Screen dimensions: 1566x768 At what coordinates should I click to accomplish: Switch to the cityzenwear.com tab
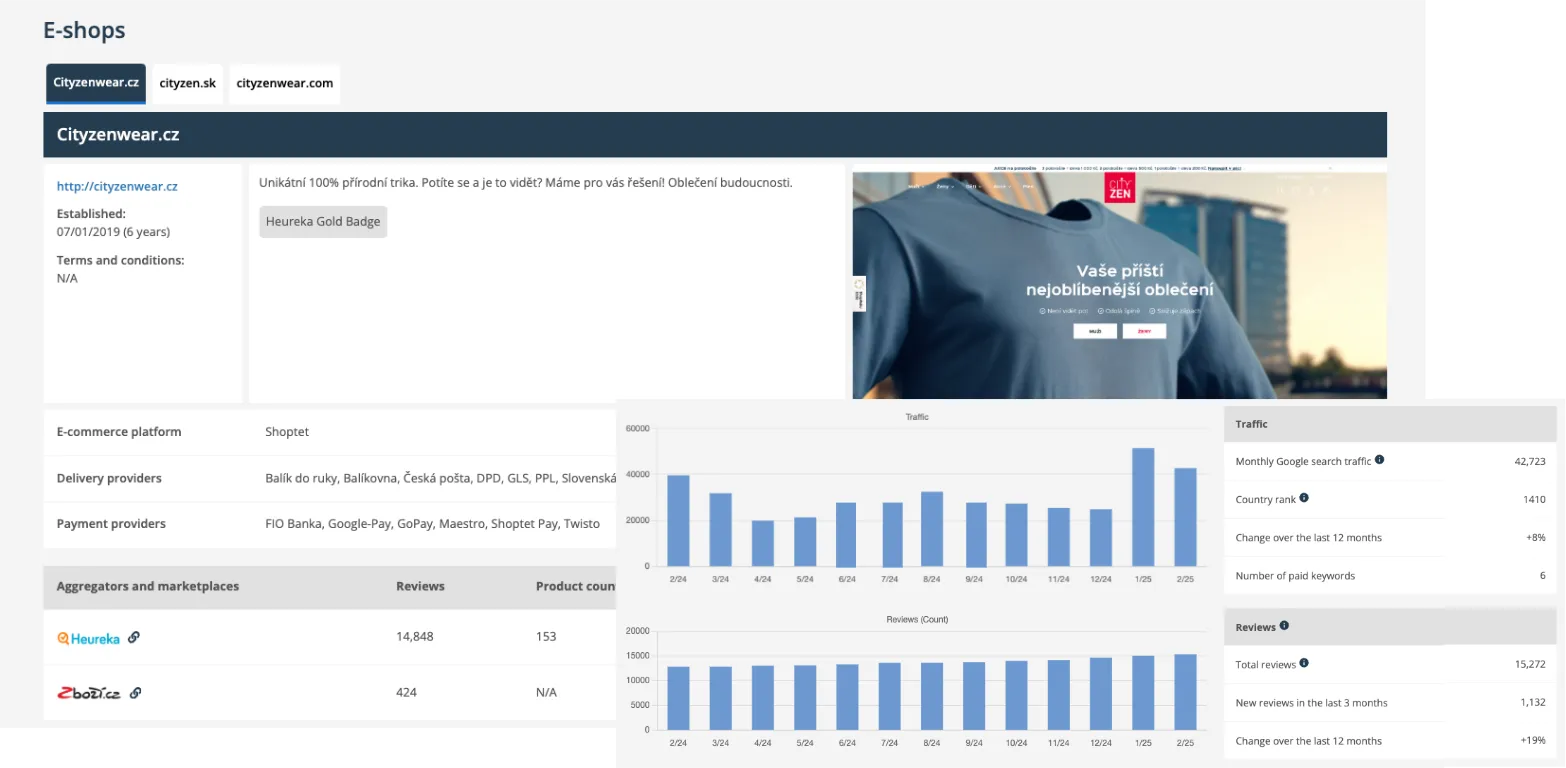click(284, 83)
